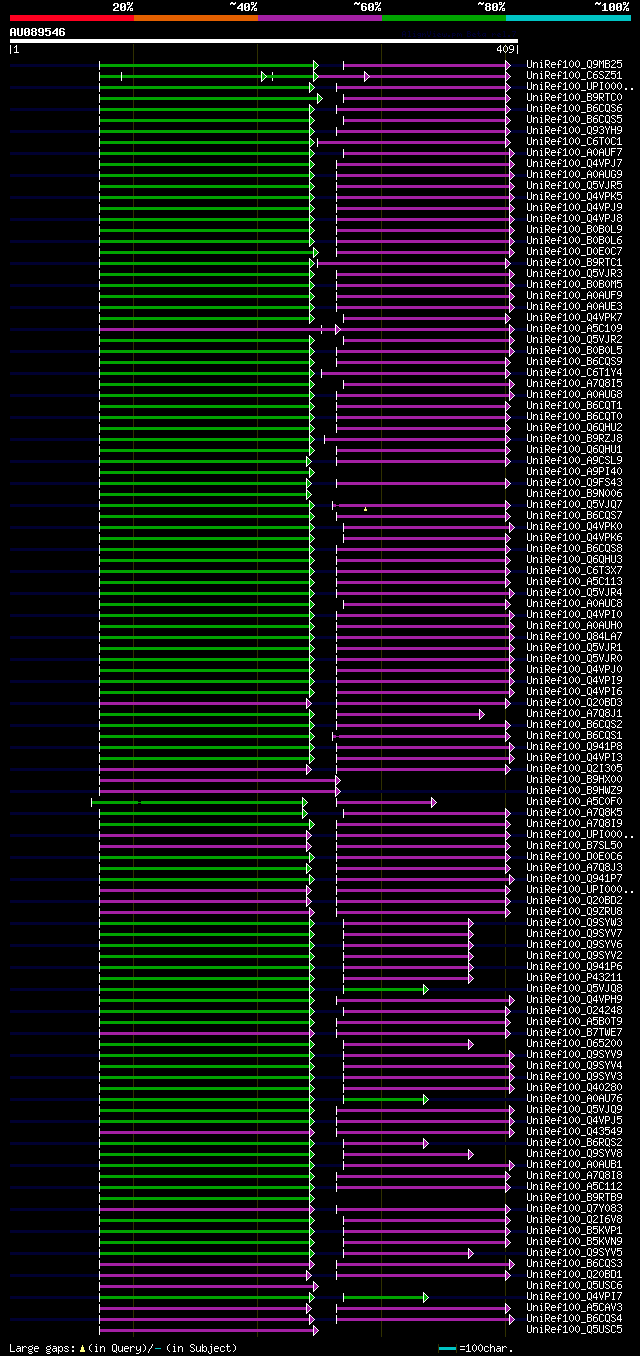Select hit UniRef100_Q941P8
Screen dimensions: 640x1356
coord(574,746)
